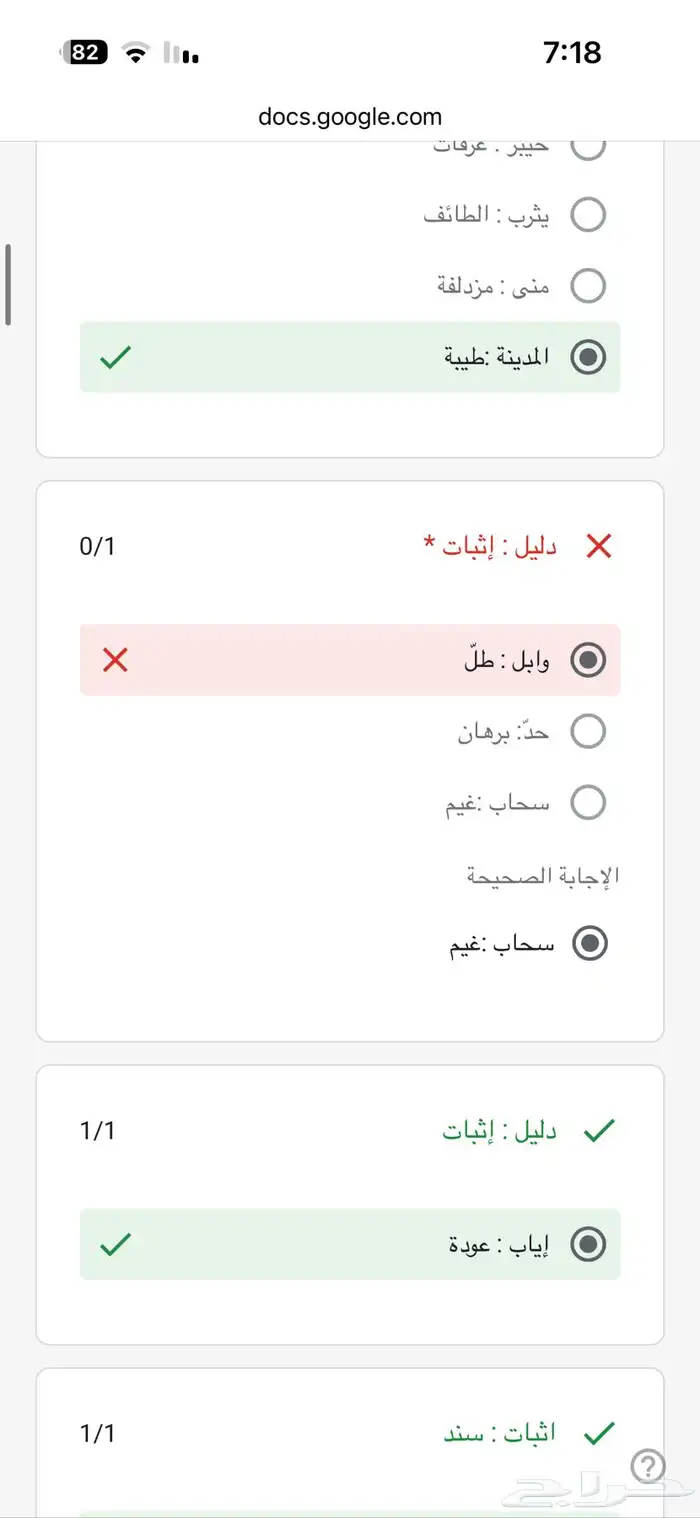This screenshot has width=700, height=1518.
Task: Select the radio button for "منى : مزدلفة"
Action: pyautogui.click(x=589, y=286)
